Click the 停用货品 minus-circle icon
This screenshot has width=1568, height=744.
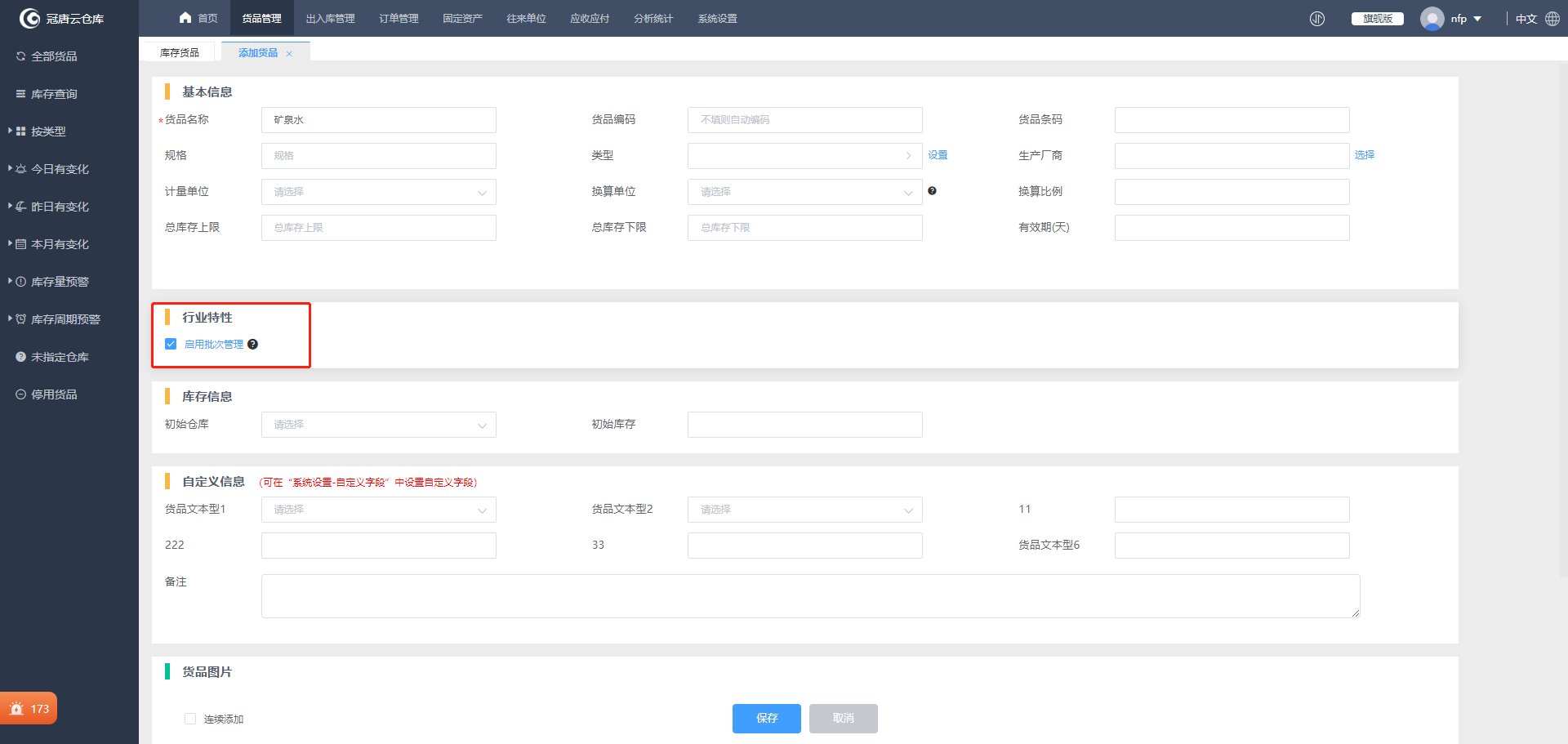(21, 394)
